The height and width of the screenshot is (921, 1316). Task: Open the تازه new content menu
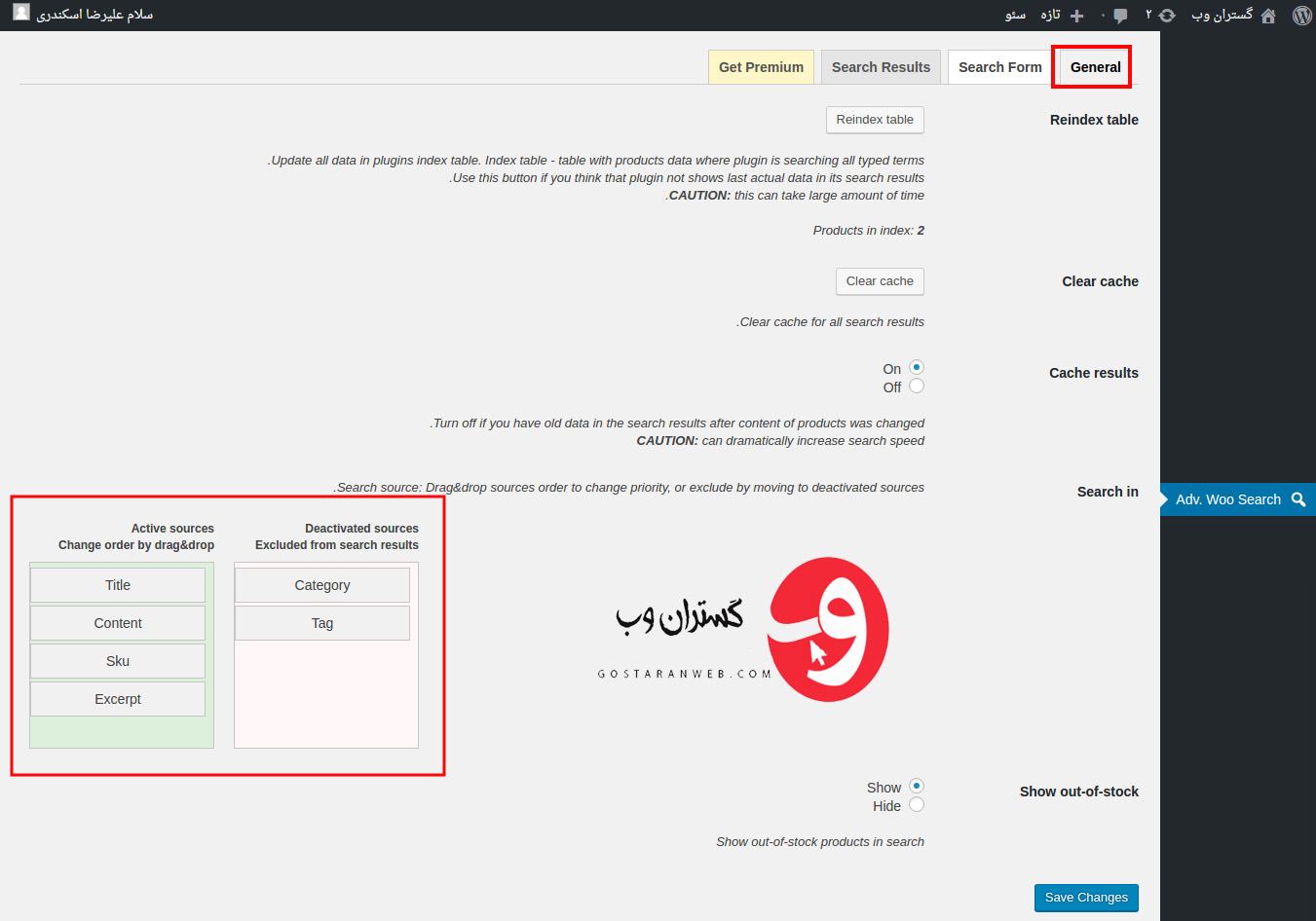tap(1050, 15)
